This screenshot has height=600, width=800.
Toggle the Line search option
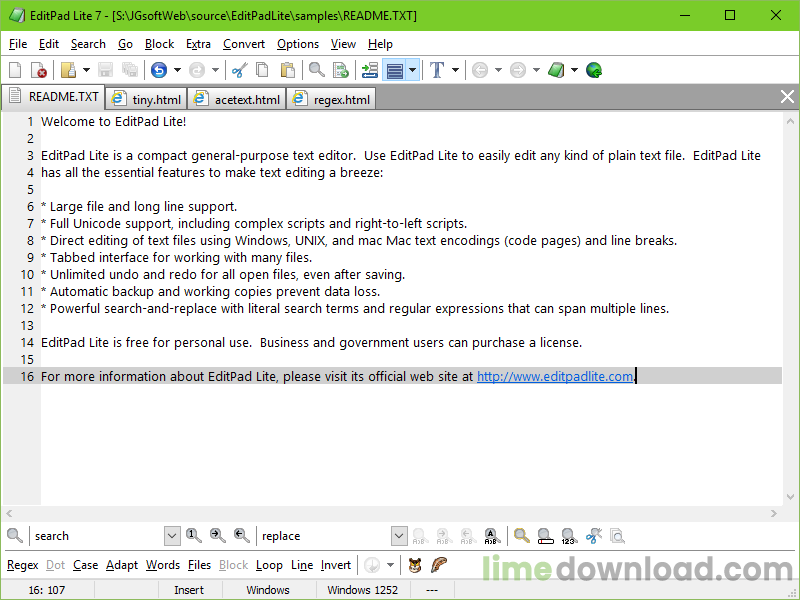tap(302, 565)
